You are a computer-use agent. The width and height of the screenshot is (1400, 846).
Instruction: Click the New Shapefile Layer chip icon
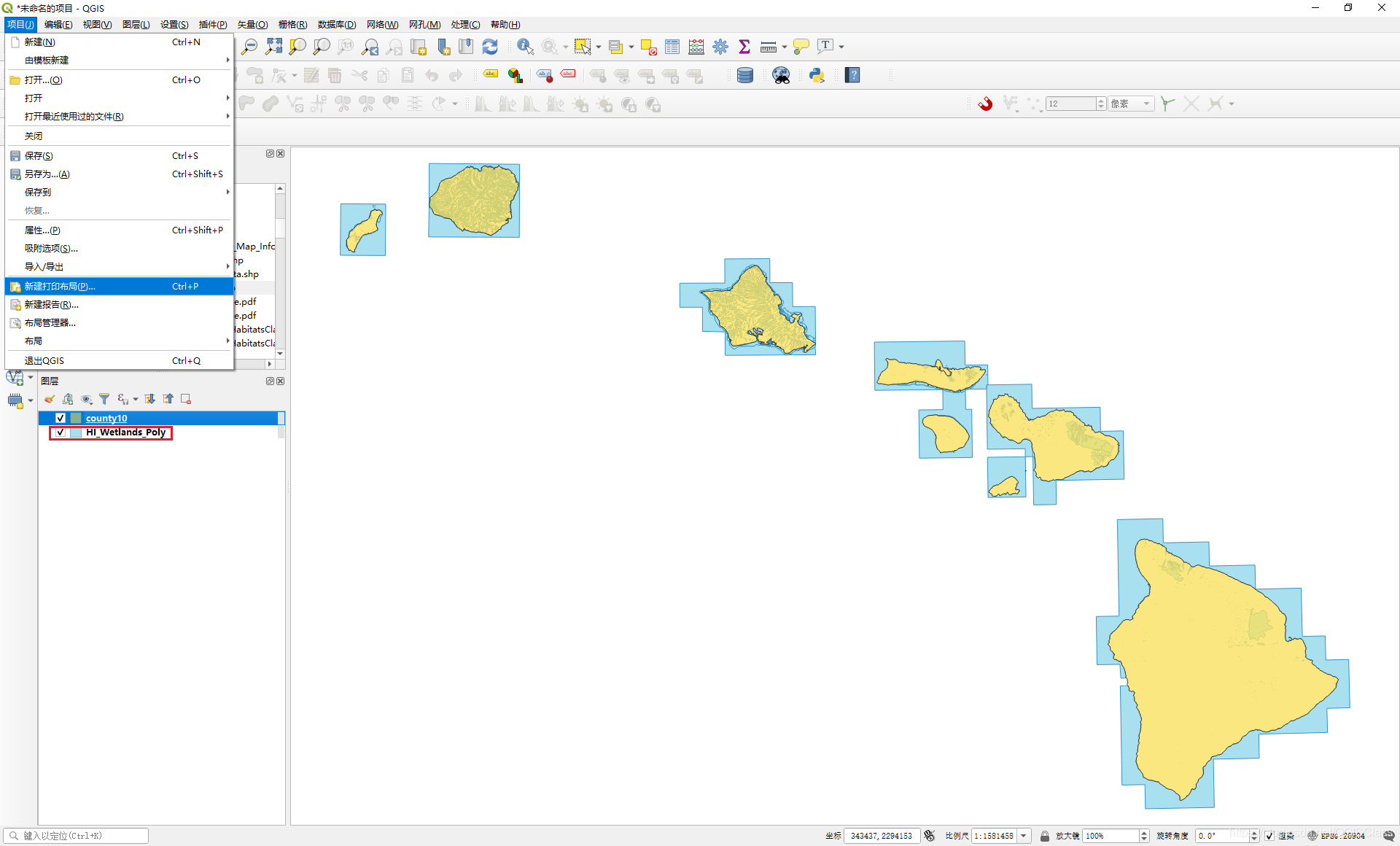[x=15, y=400]
